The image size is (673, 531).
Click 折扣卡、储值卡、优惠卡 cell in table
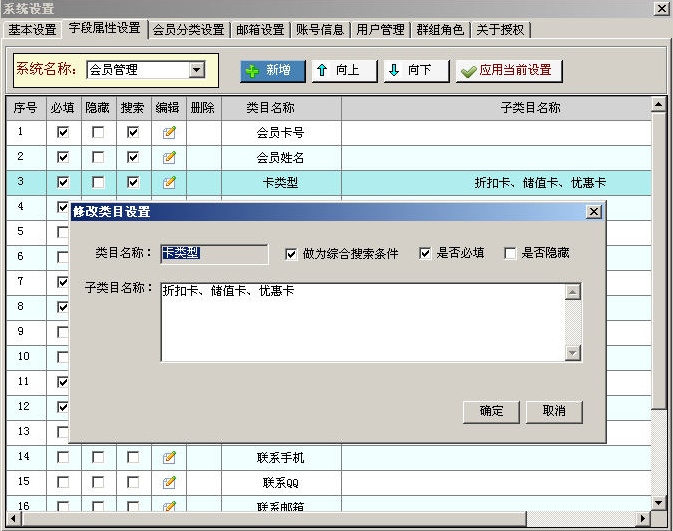point(497,182)
